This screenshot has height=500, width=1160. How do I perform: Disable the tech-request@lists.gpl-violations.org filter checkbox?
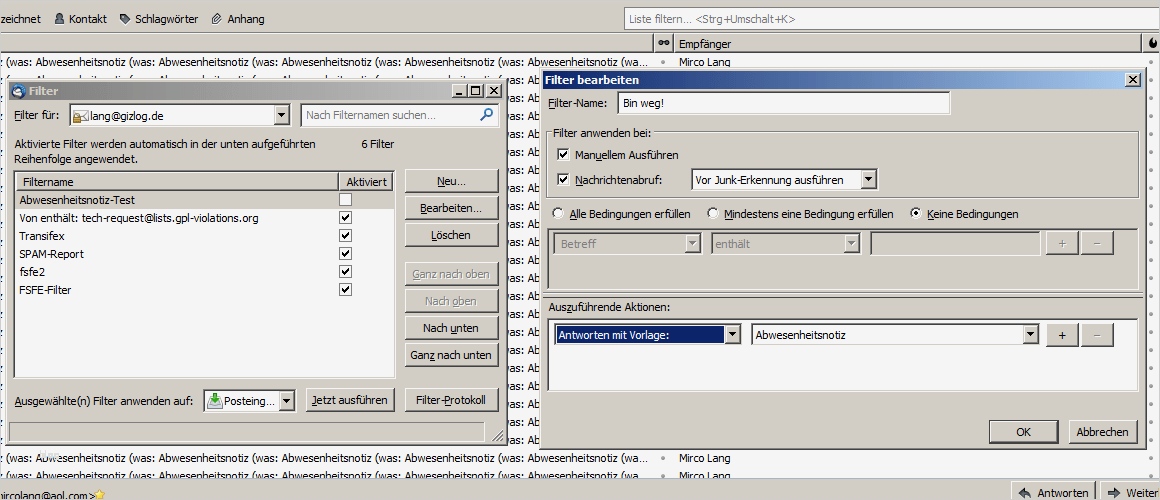345,217
